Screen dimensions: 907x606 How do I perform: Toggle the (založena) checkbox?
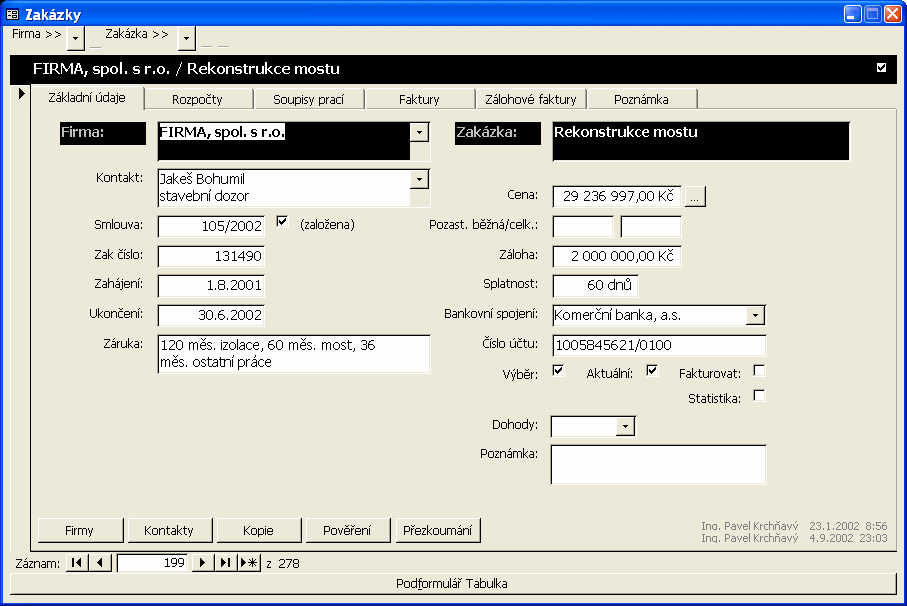(x=281, y=222)
